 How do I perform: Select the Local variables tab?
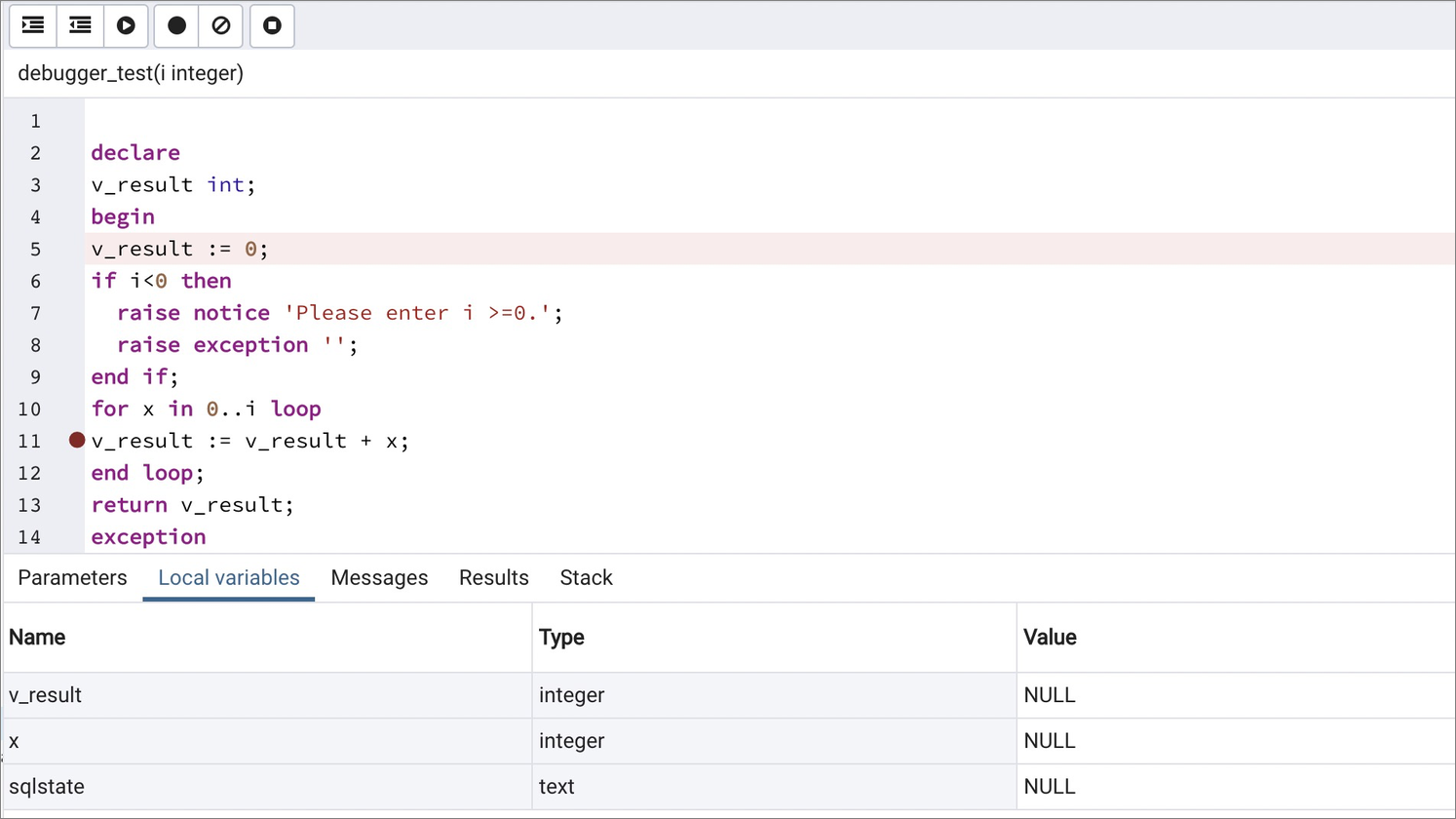pyautogui.click(x=228, y=577)
